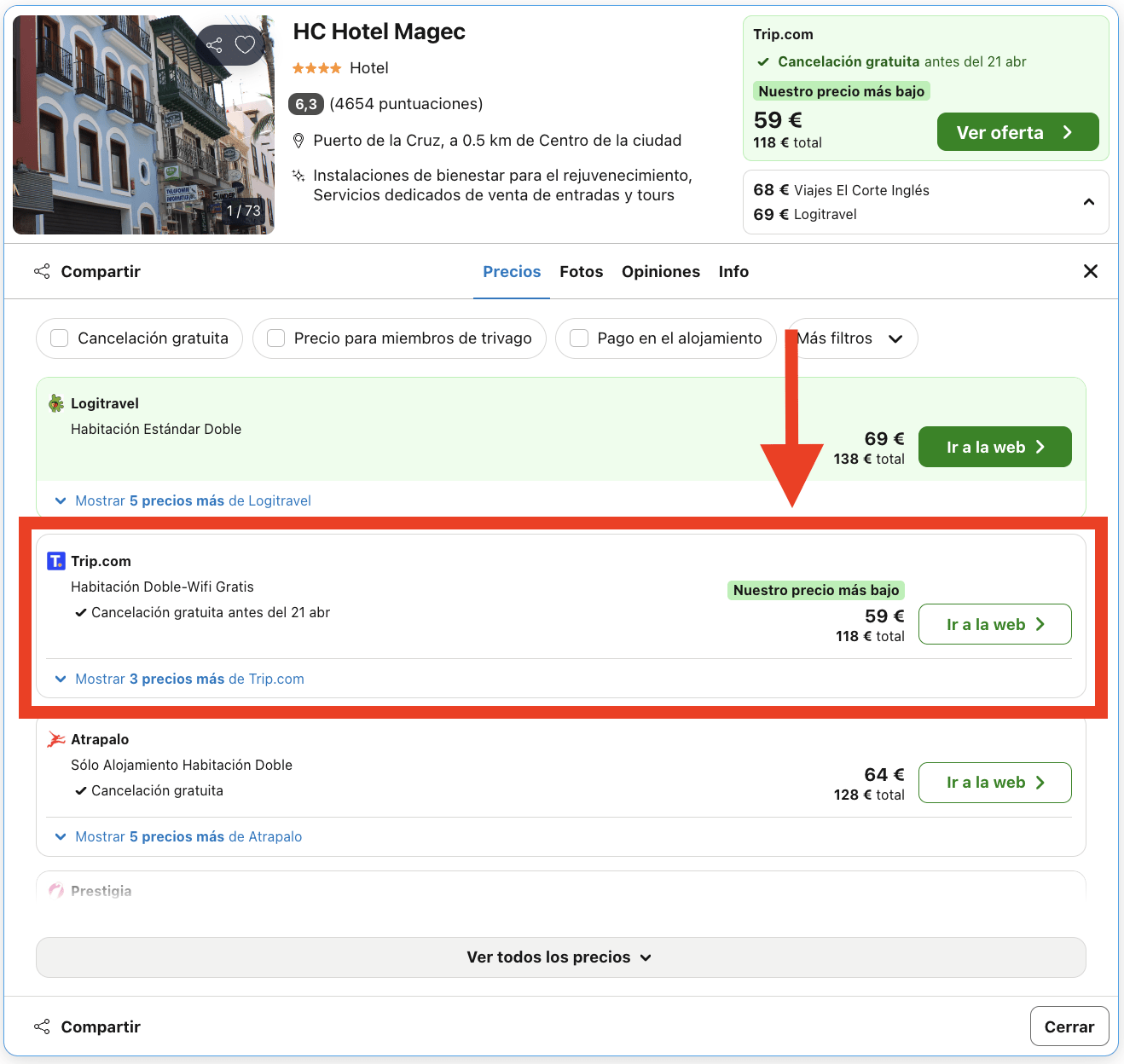Click the Ver oferta button

1017,132
